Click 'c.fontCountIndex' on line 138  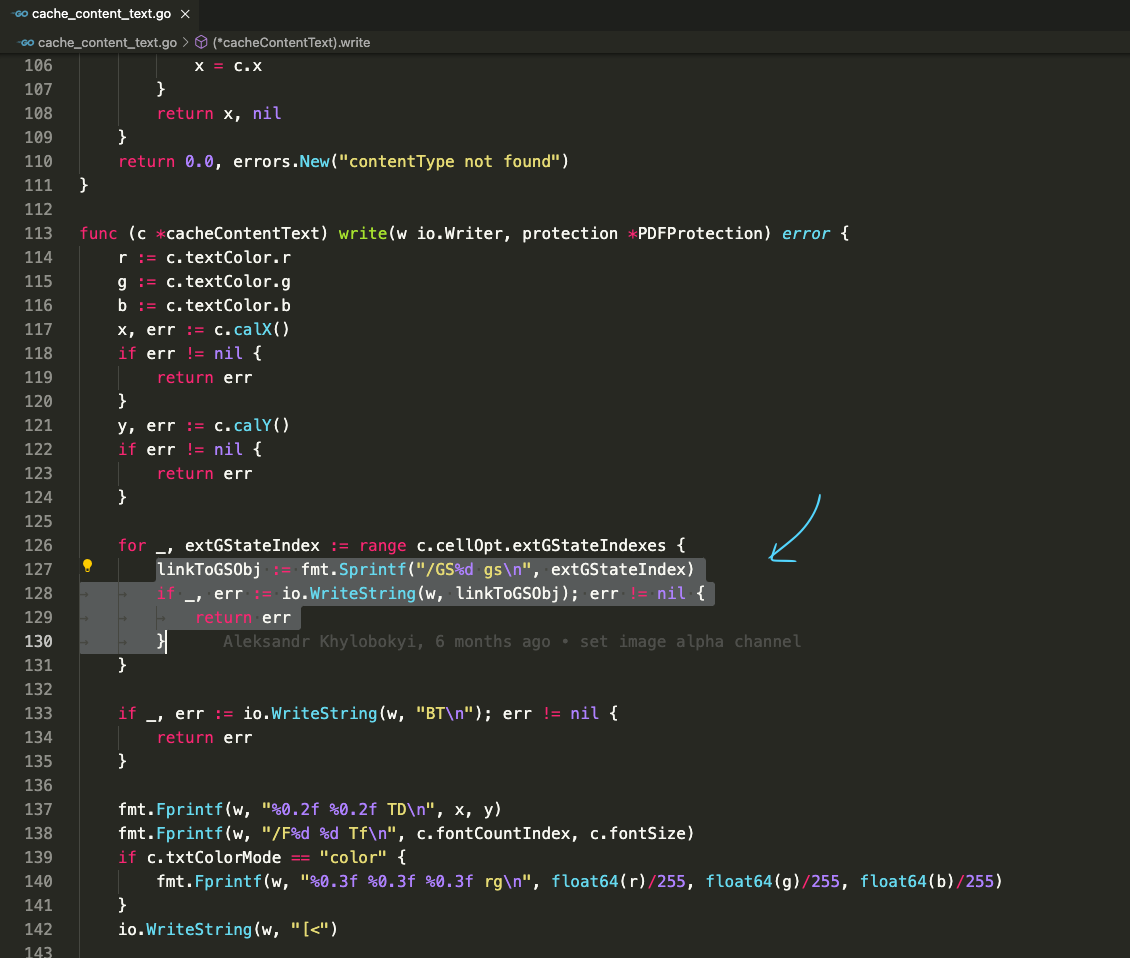tap(493, 833)
